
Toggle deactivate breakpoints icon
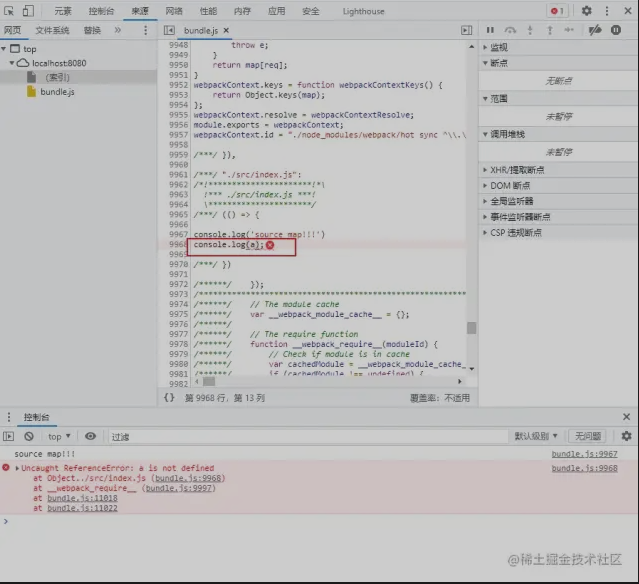(595, 30)
